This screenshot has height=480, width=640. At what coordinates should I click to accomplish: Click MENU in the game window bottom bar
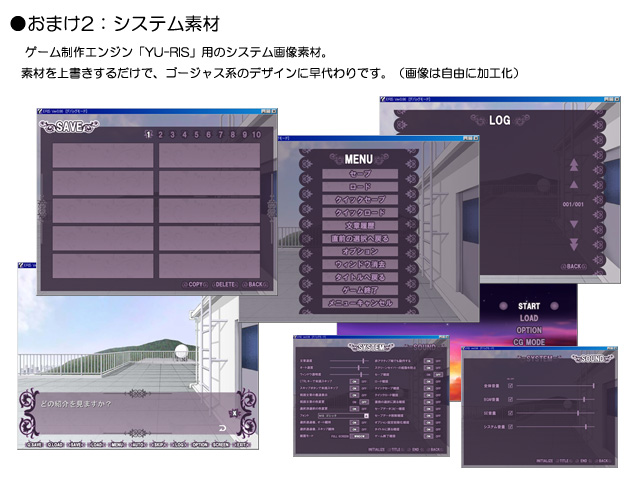click(117, 444)
